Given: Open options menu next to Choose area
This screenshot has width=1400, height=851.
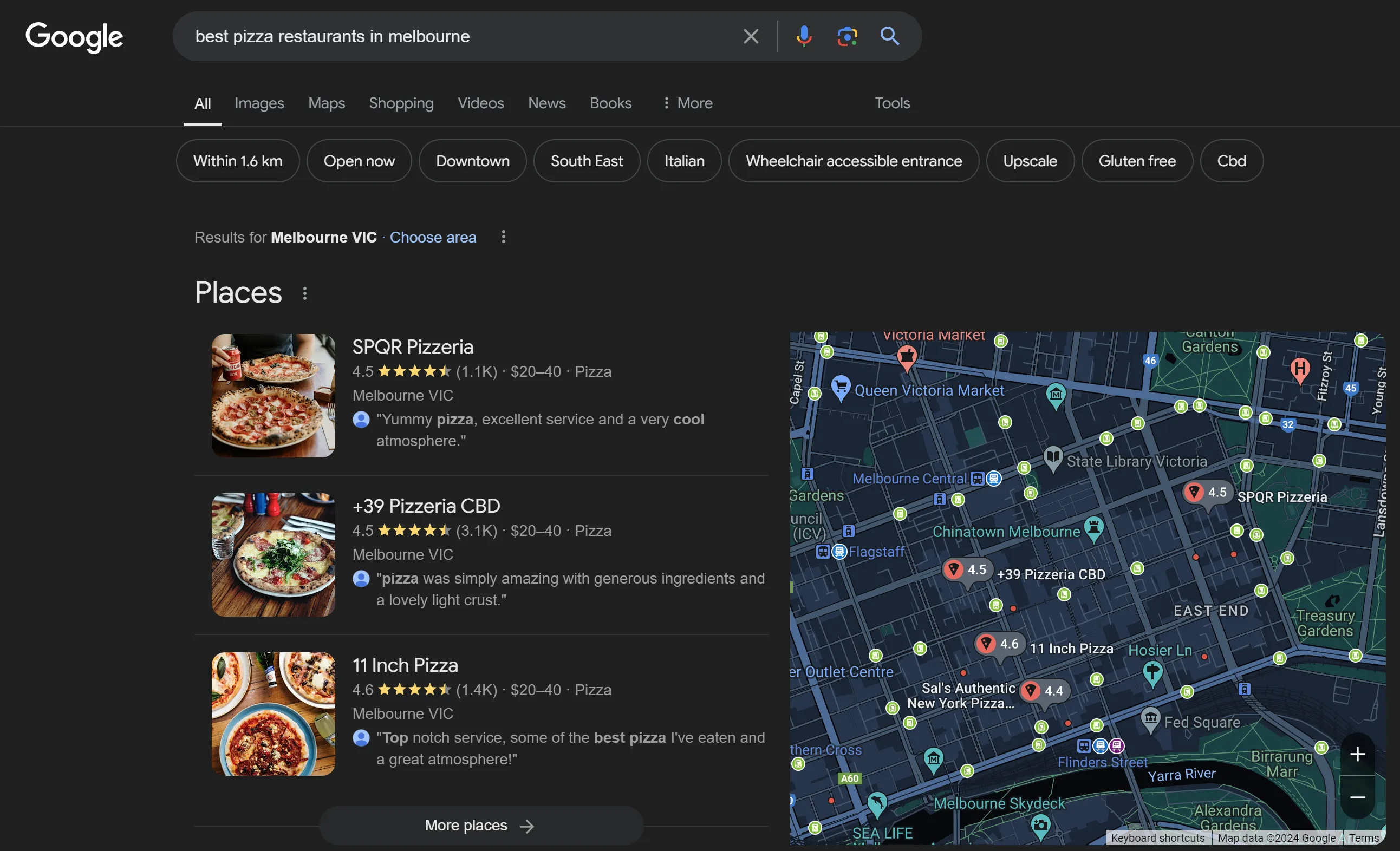Looking at the screenshot, I should coord(504,237).
